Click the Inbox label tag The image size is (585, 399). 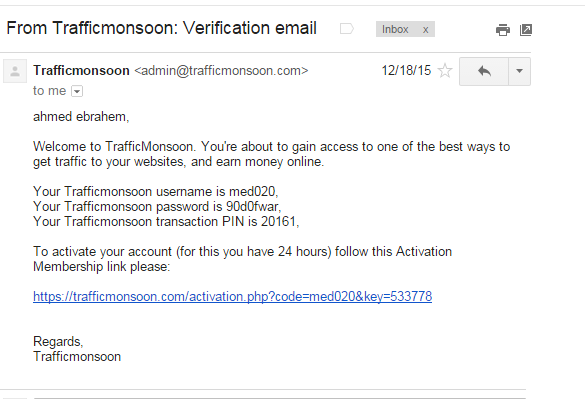pyautogui.click(x=395, y=29)
